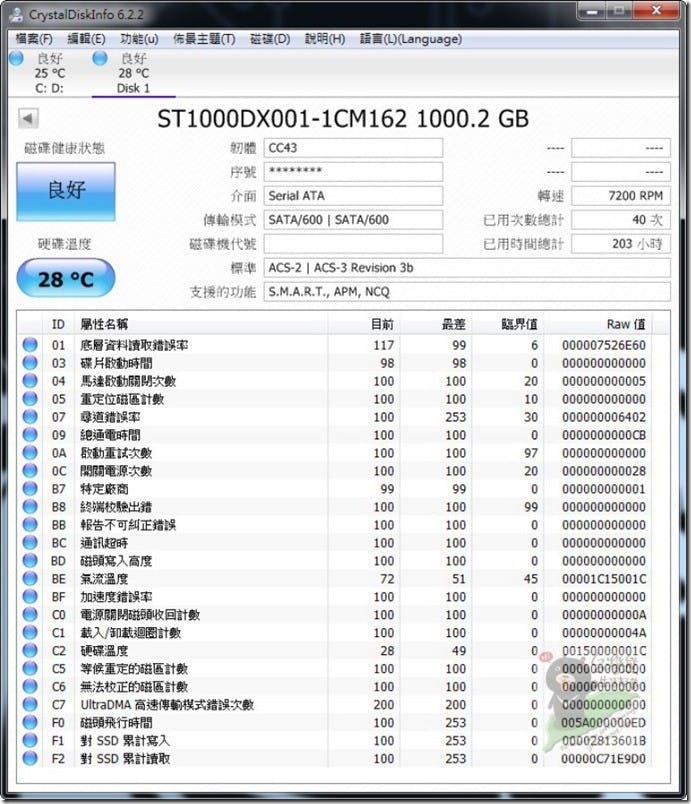Open the 說明(H) menu
This screenshot has height=804, width=691.
coord(324,39)
